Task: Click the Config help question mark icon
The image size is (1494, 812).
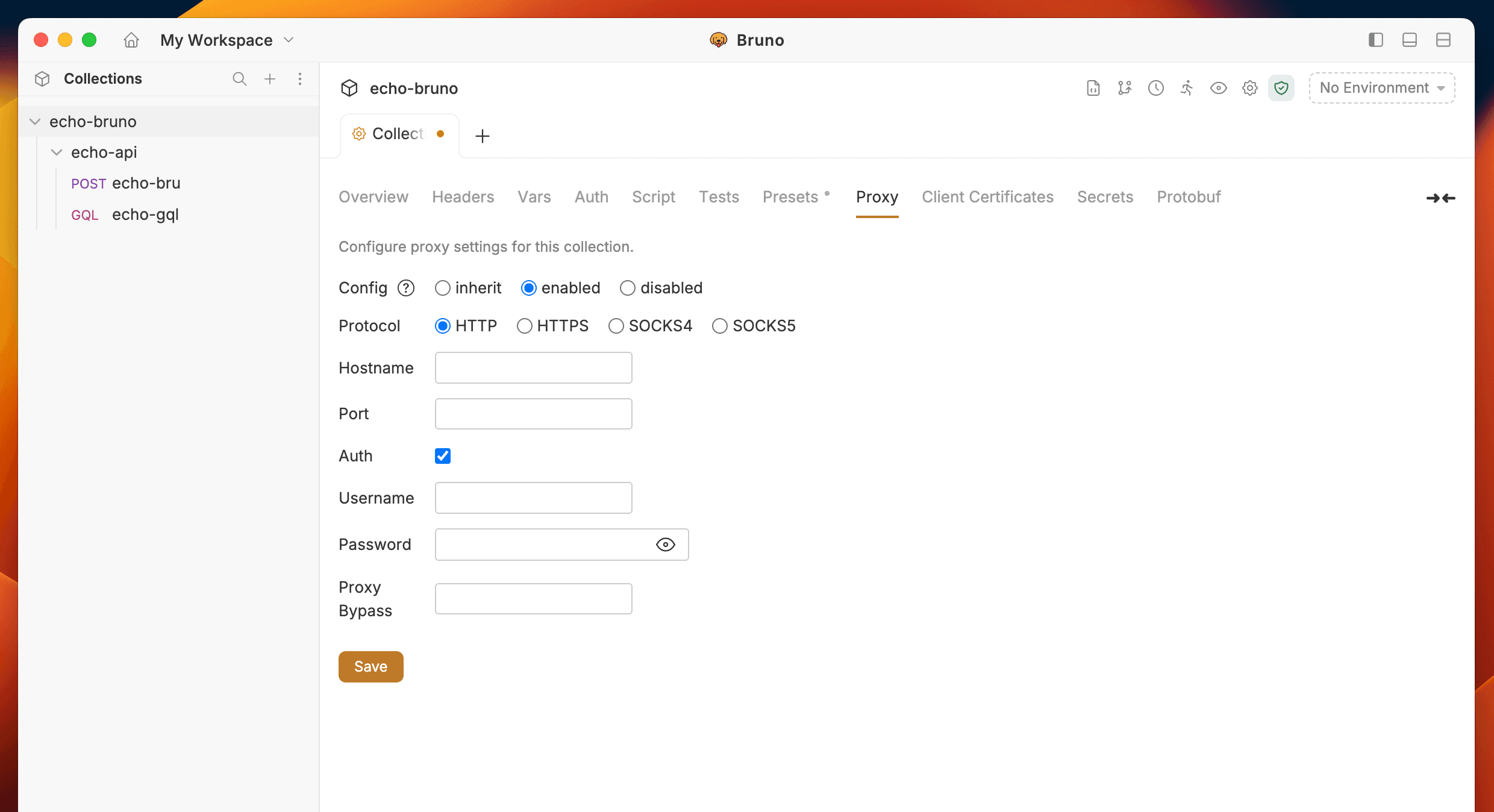Action: pos(406,289)
